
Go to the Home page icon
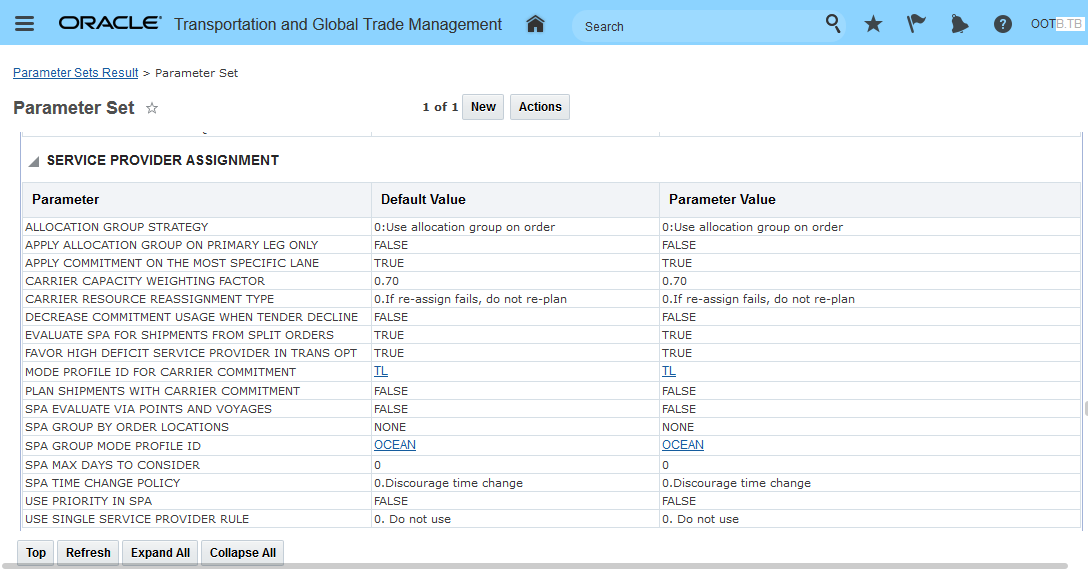(x=535, y=24)
